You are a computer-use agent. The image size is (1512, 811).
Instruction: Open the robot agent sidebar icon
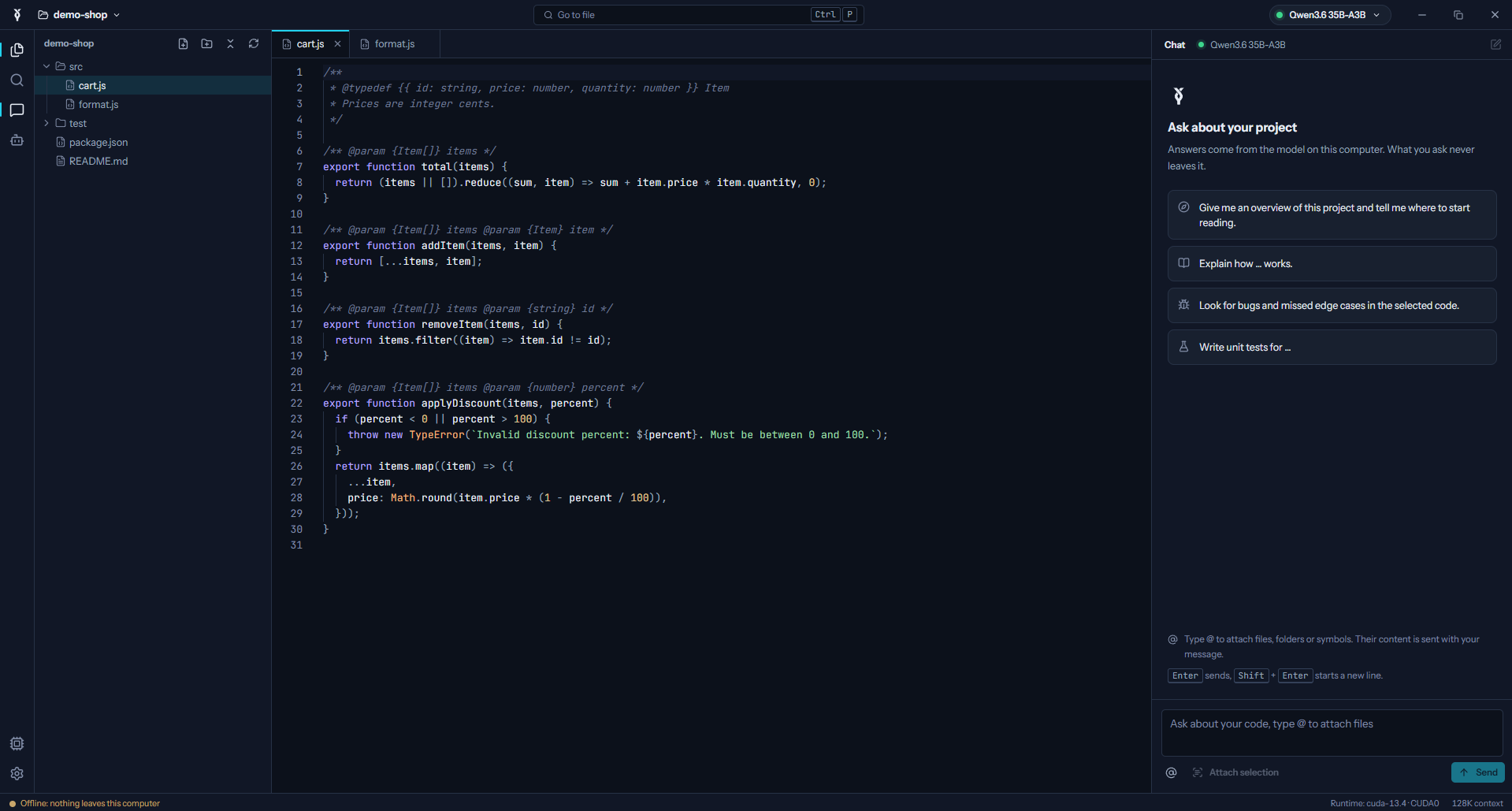pyautogui.click(x=17, y=140)
